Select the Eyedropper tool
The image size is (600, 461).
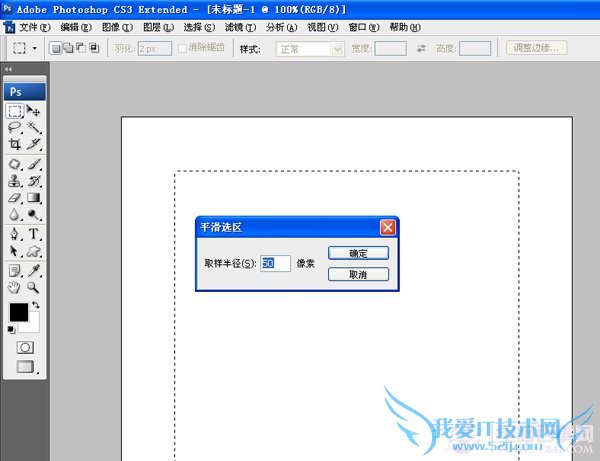pyautogui.click(x=34, y=271)
